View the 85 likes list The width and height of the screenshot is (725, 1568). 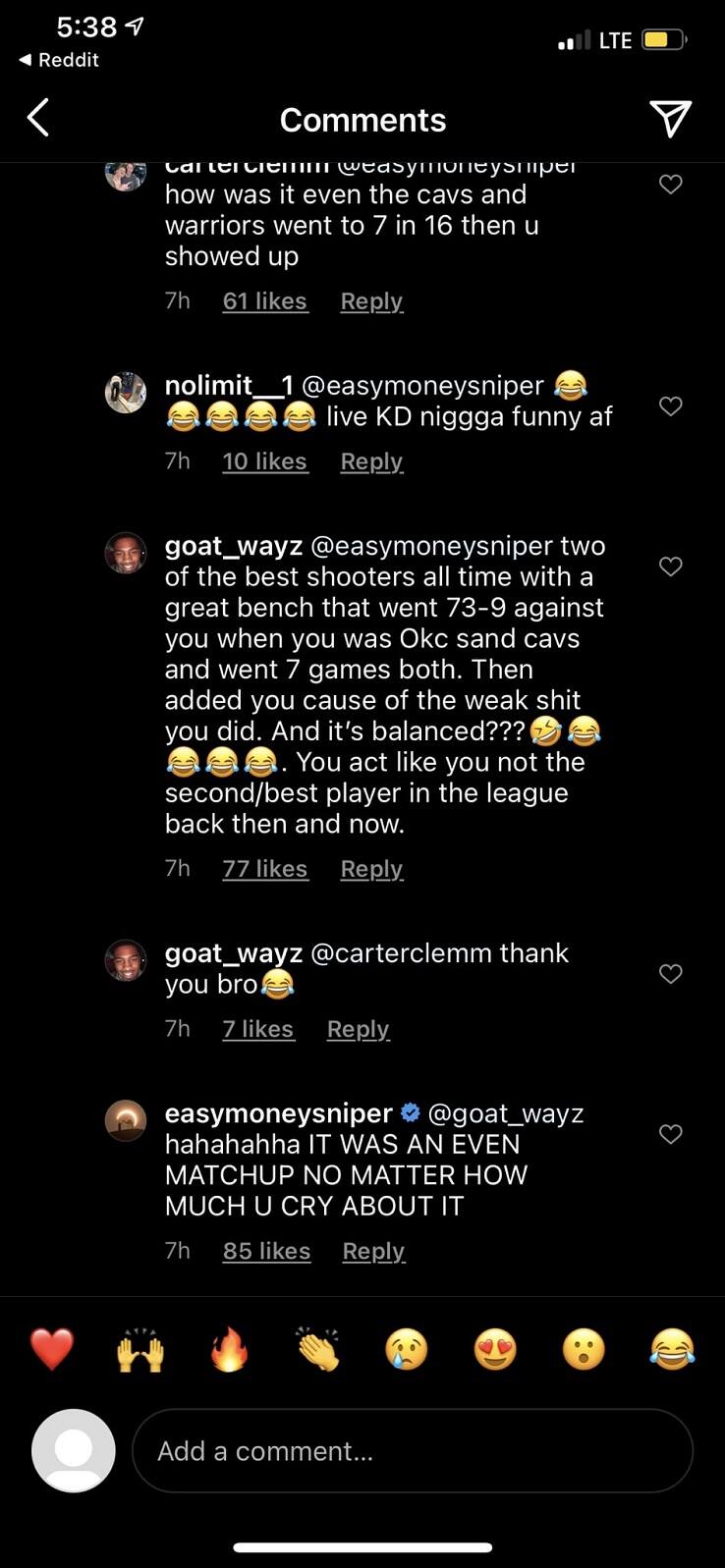click(266, 1251)
